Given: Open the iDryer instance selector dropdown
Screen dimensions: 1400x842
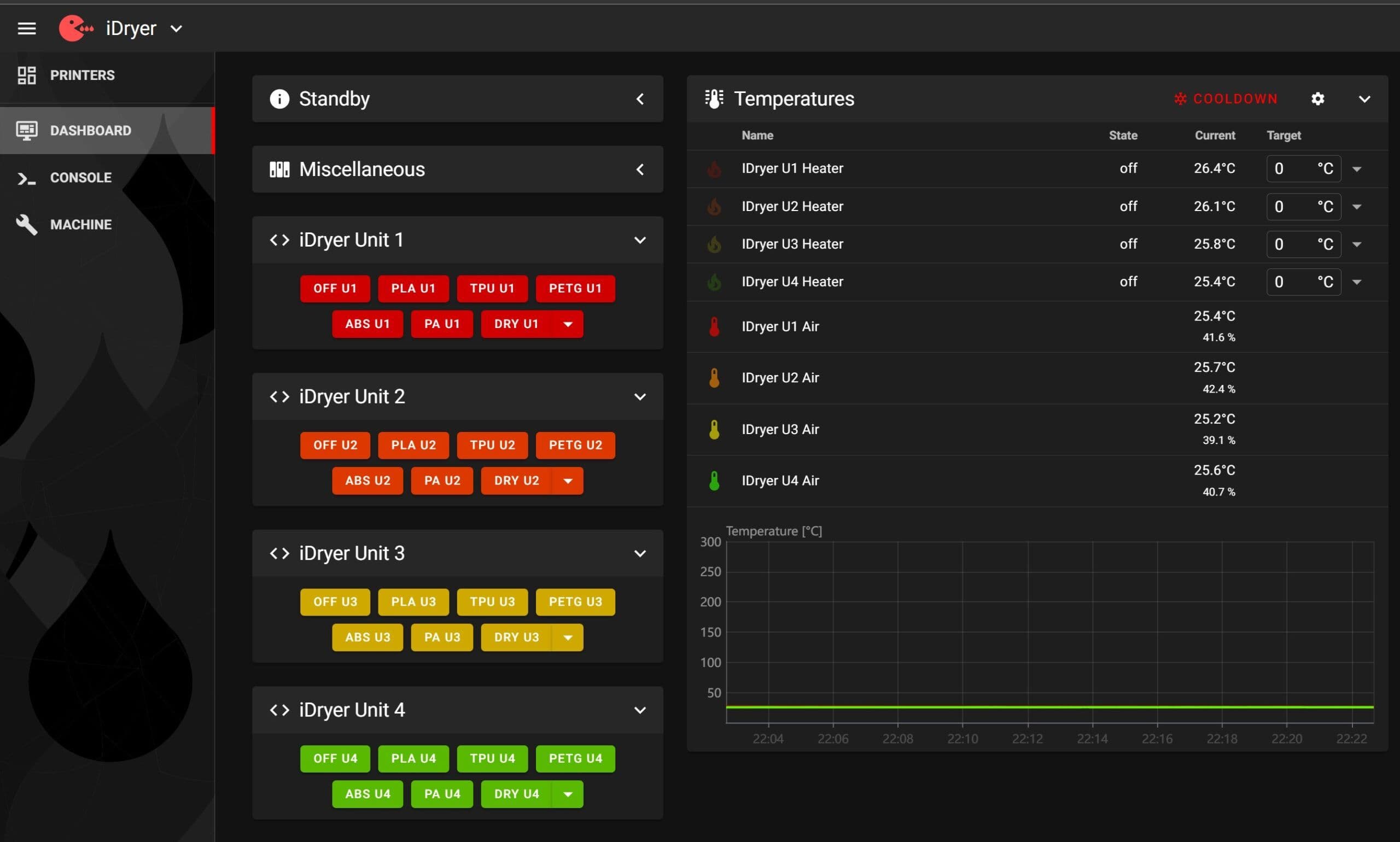Looking at the screenshot, I should pos(177,28).
